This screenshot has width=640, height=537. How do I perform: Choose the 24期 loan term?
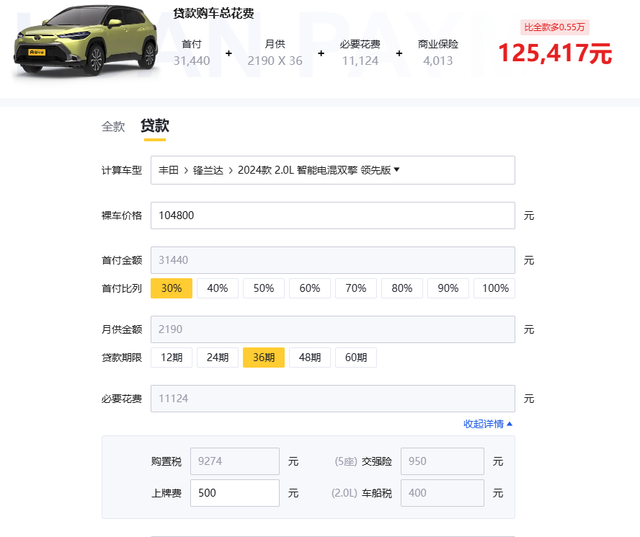[218, 357]
